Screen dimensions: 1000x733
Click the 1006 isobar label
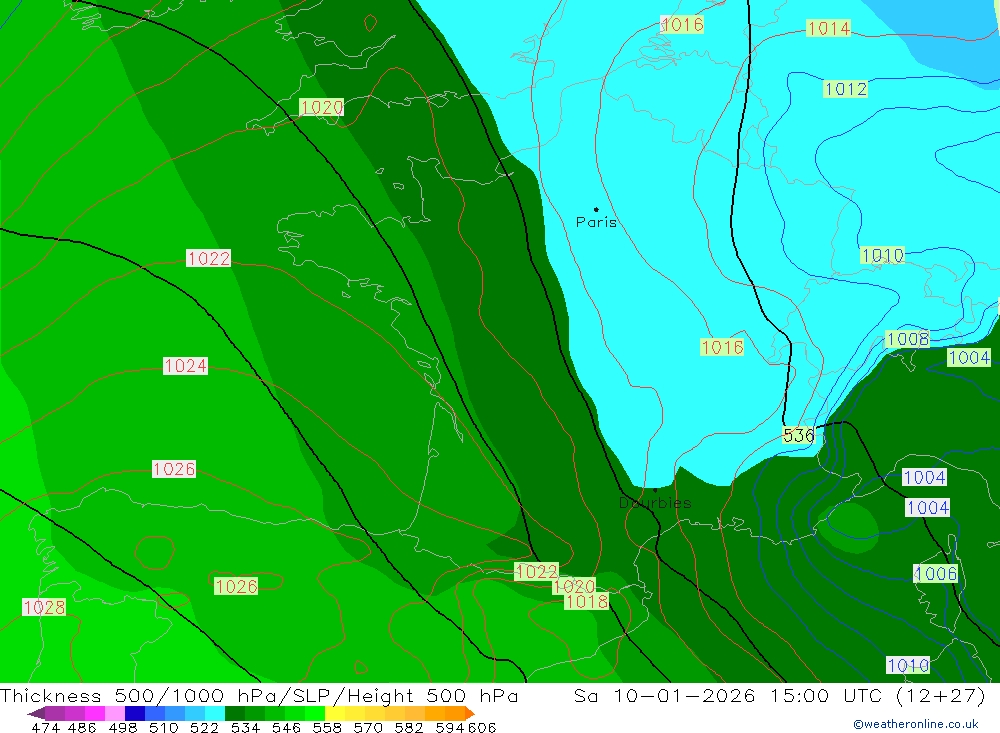pos(936,574)
